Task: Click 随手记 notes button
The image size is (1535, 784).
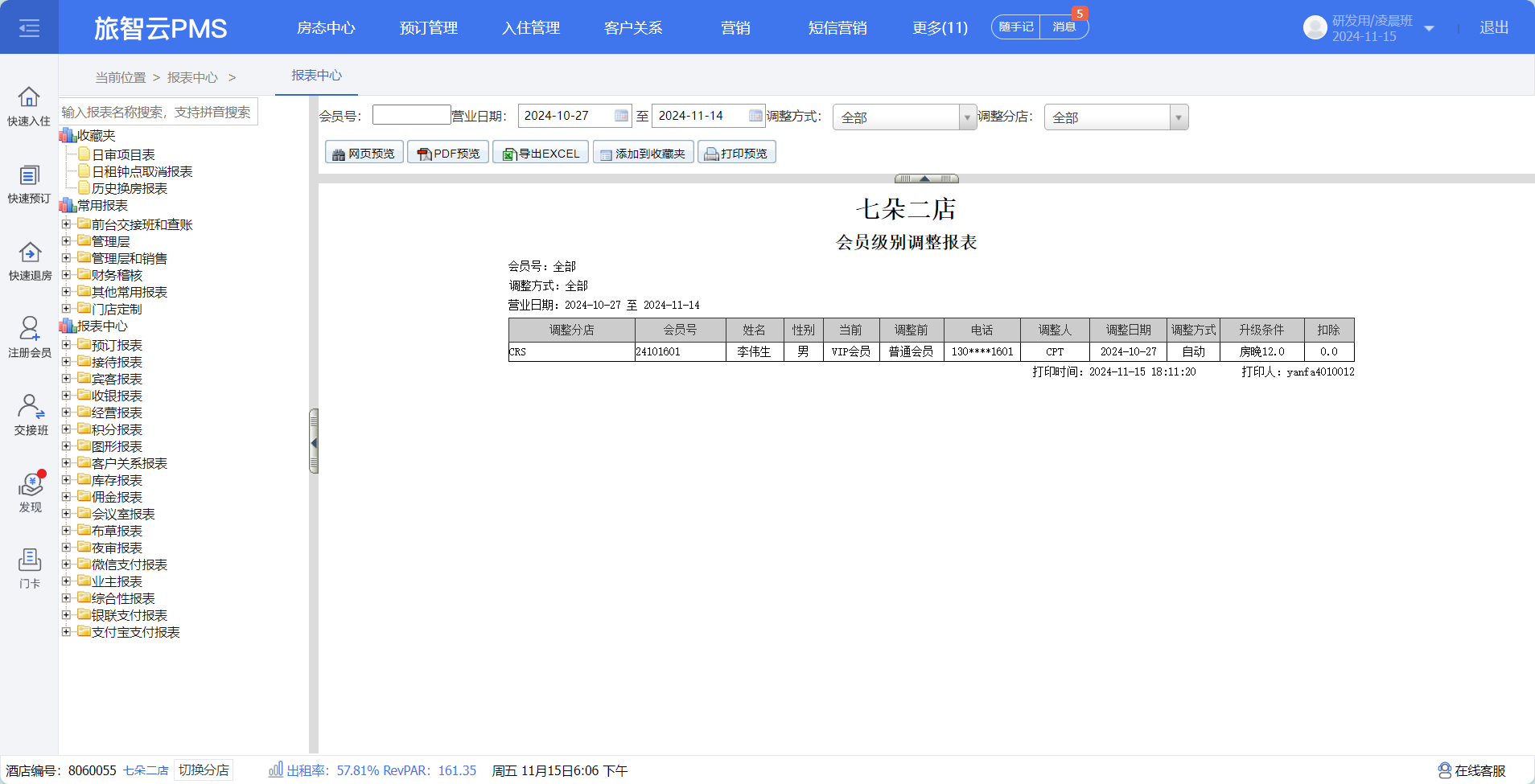Action: pos(1016,27)
